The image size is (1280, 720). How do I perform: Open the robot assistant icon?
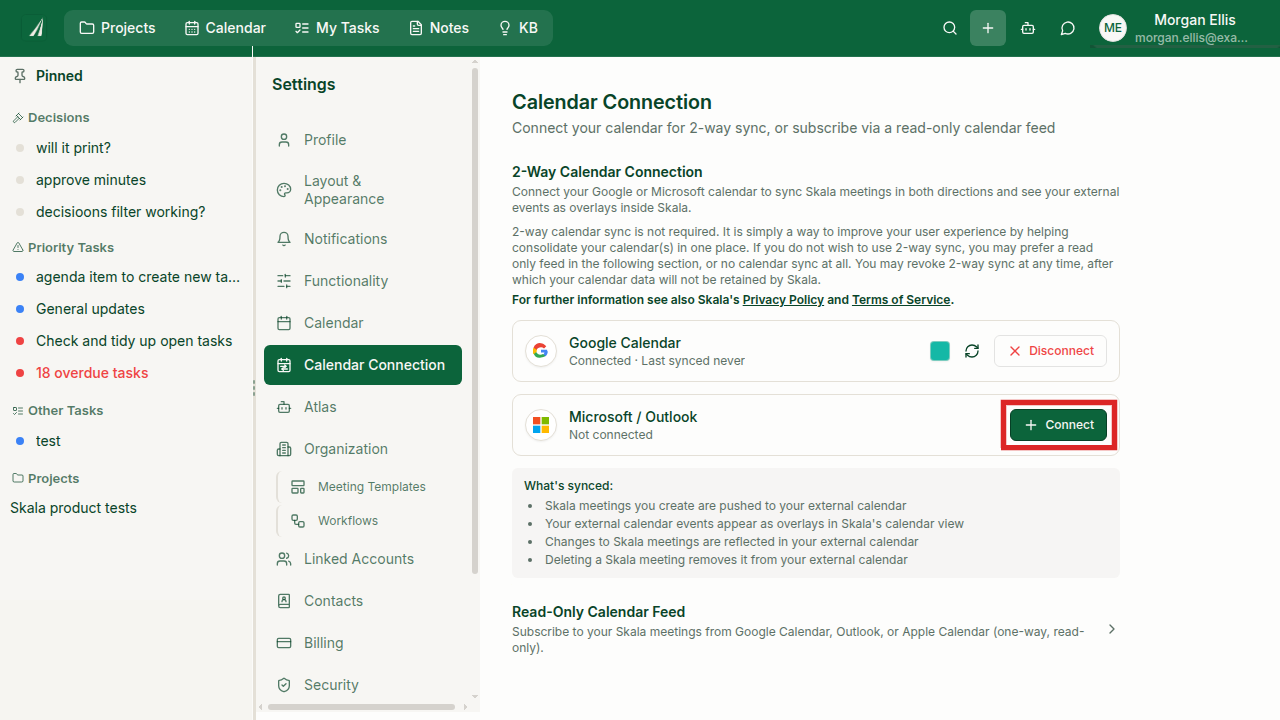pyautogui.click(x=1028, y=28)
